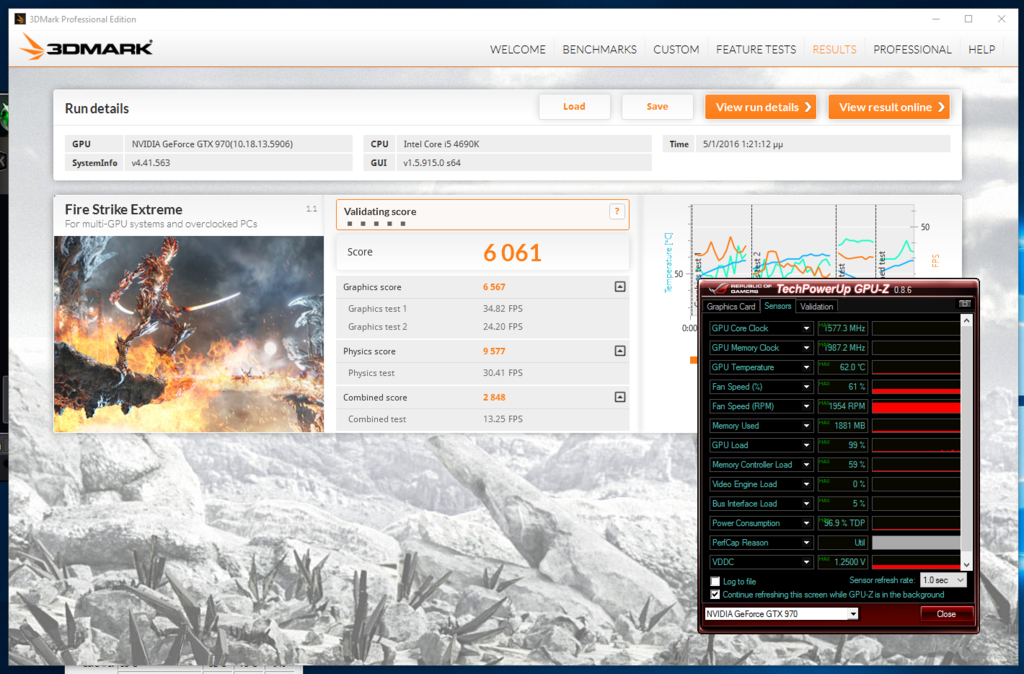Viewport: 1024px width, 674px height.
Task: Click the Fan Speed (%) sensor graph
Action: pyautogui.click(x=916, y=387)
